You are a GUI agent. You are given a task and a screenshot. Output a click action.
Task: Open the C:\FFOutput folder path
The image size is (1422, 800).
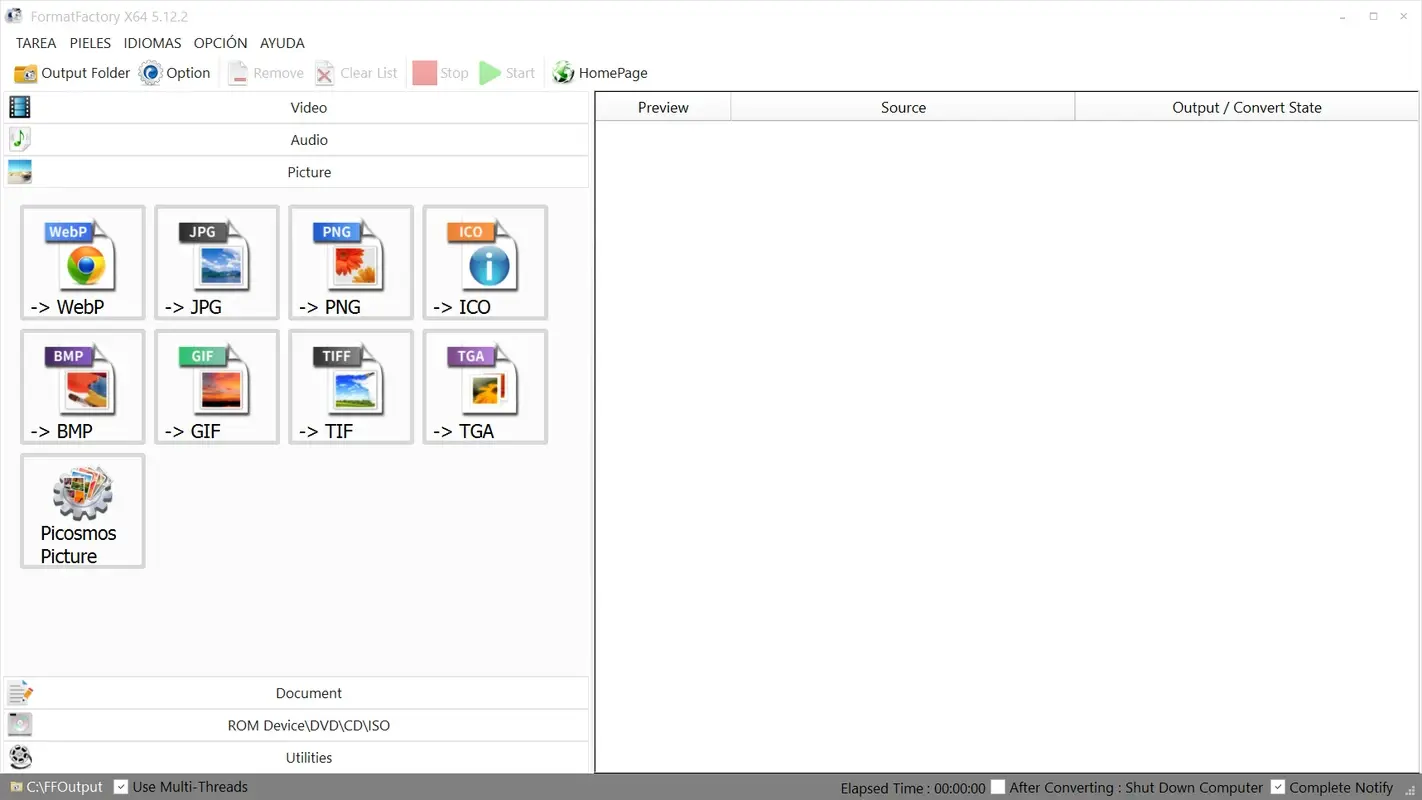(56, 787)
